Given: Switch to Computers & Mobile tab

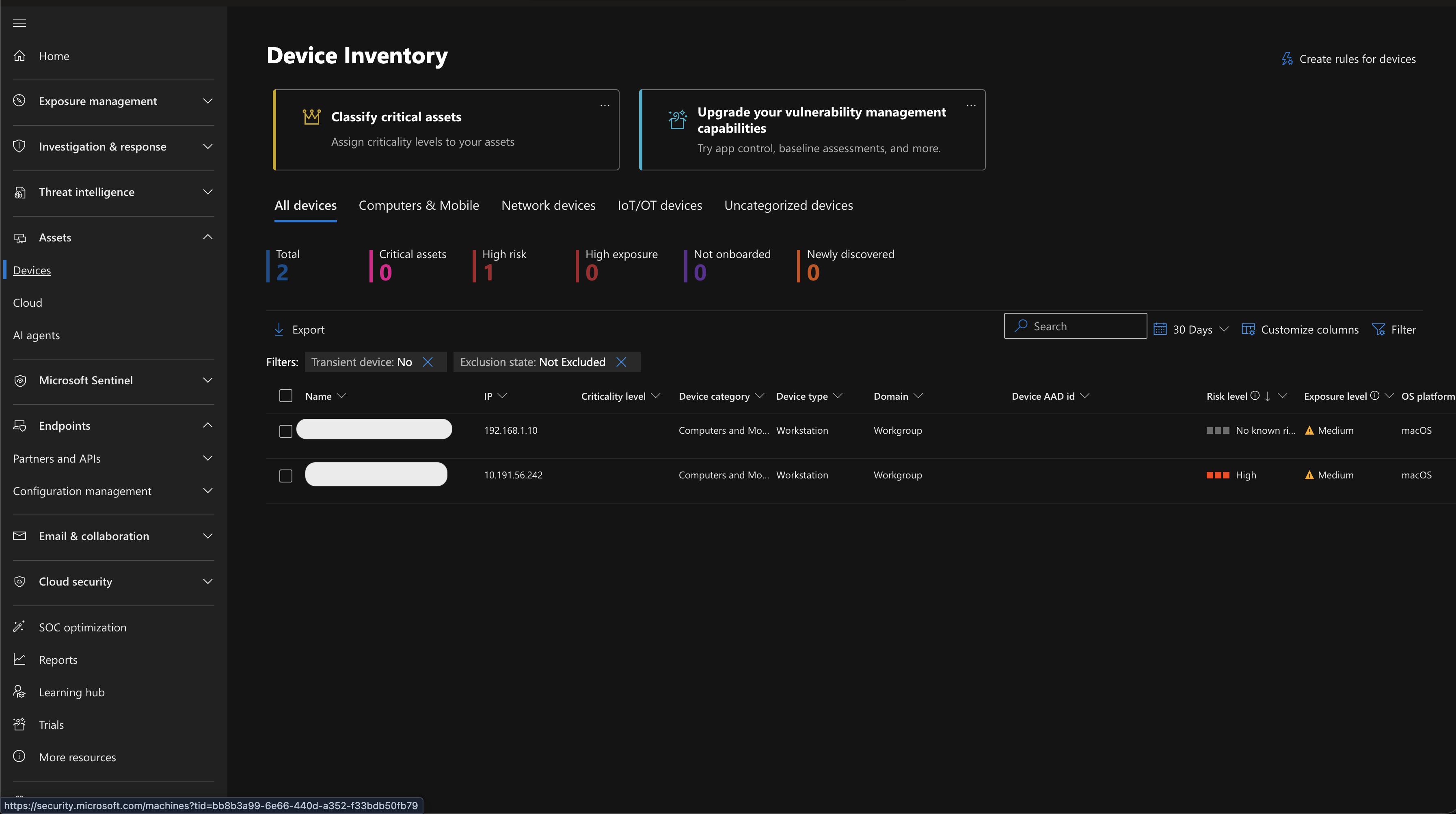Looking at the screenshot, I should click(418, 206).
